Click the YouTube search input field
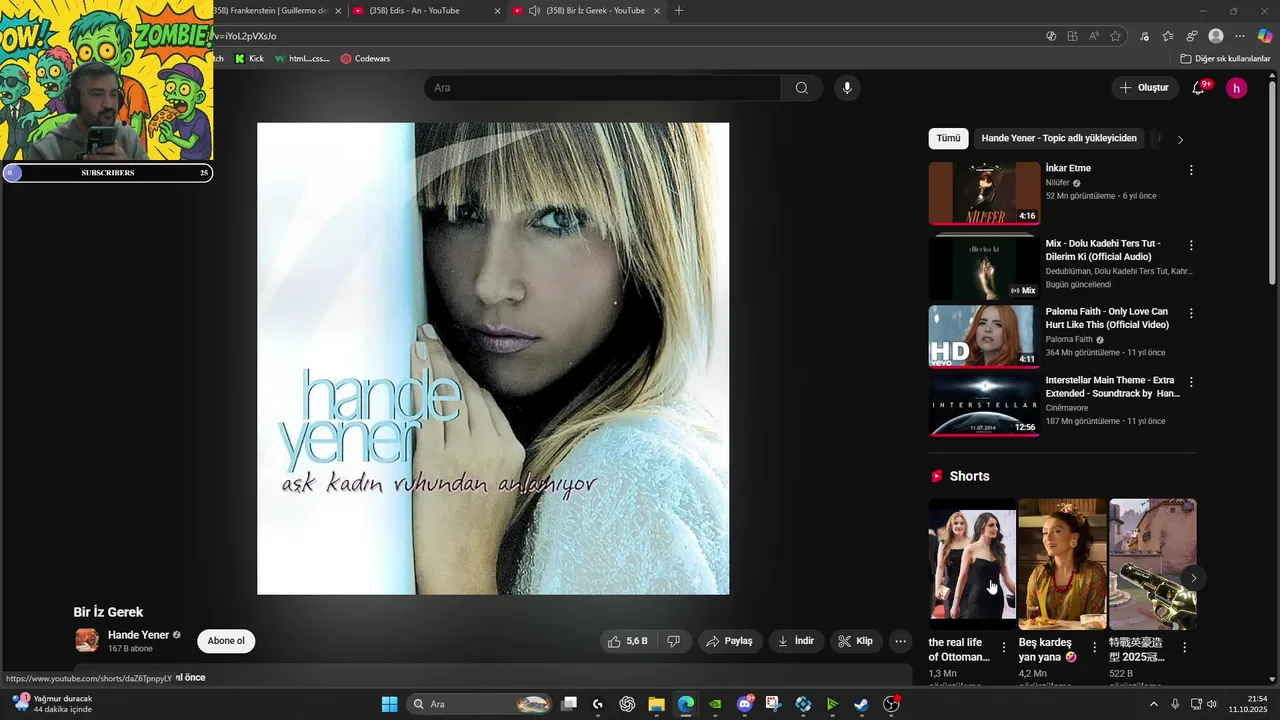Screen dimensions: 1280x720 (602, 88)
